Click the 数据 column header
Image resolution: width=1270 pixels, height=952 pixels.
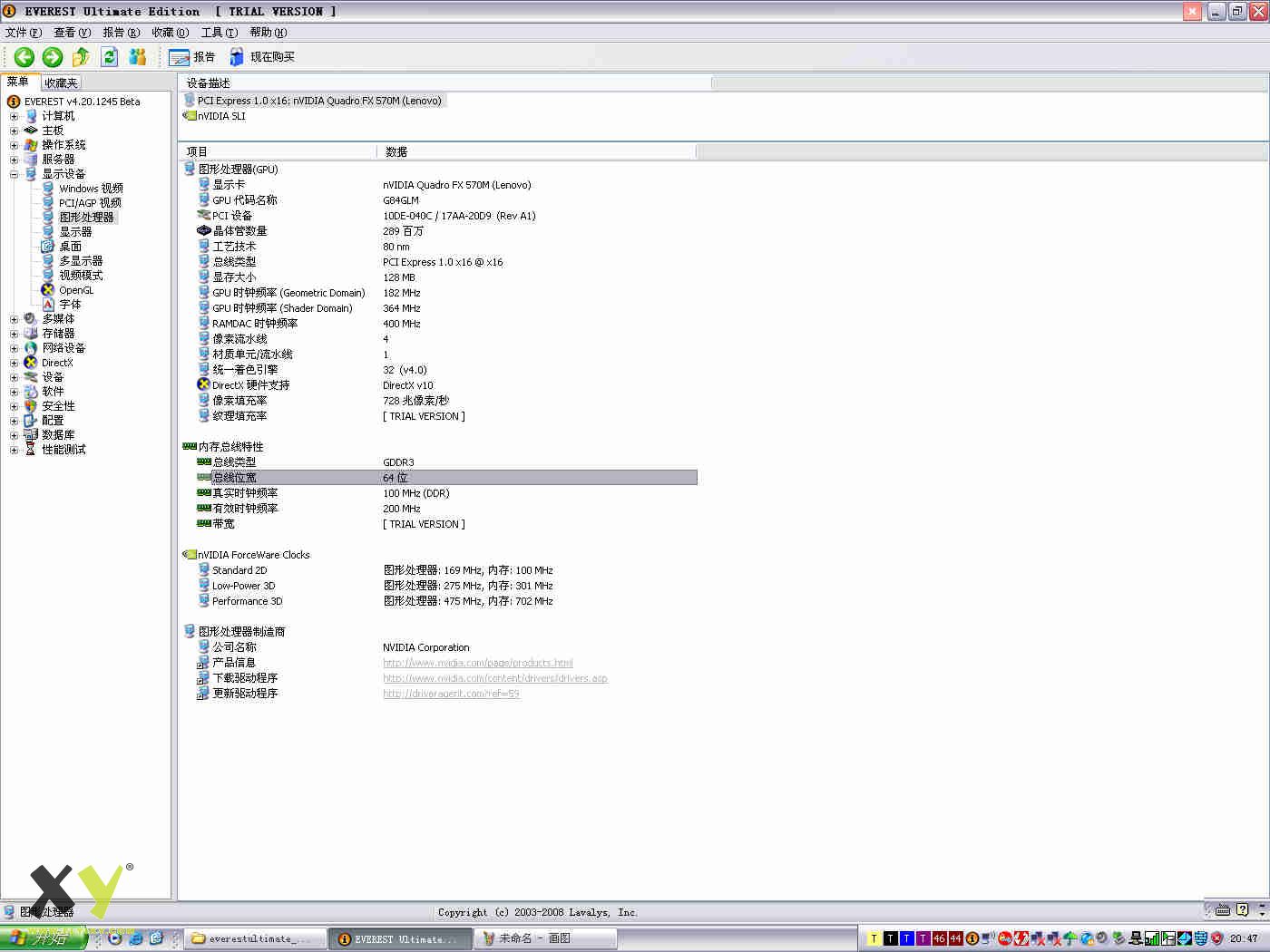pyautogui.click(x=536, y=151)
